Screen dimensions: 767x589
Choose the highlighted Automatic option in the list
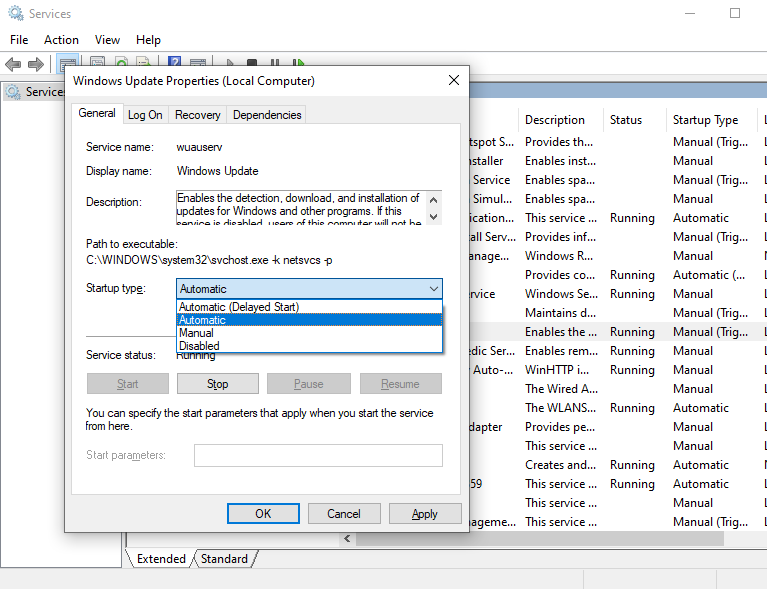coord(309,320)
